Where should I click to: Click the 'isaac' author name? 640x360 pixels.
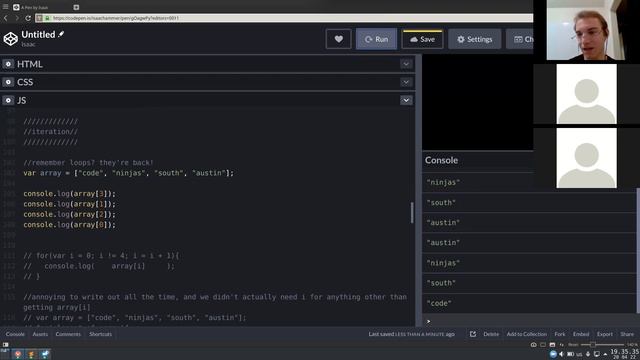[28, 44]
